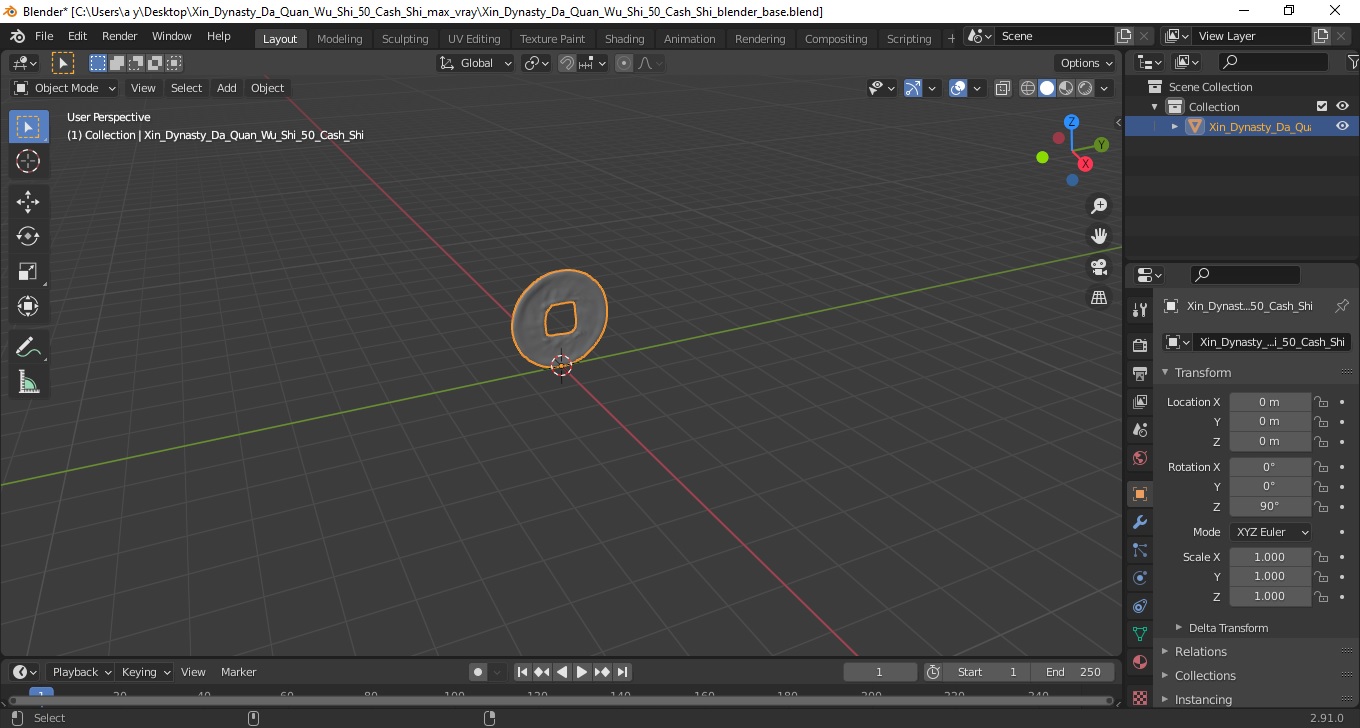Open the Scene properties tab
Screen dimensions: 1360x728
(x=1140, y=429)
